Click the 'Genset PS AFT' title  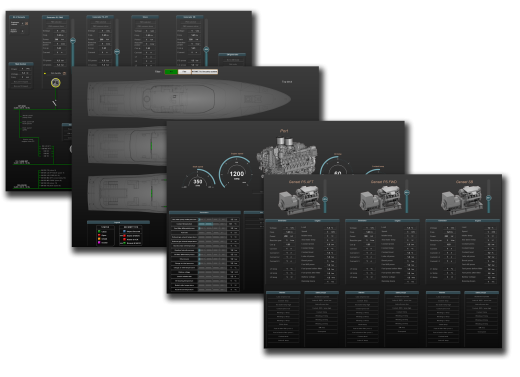tap(301, 182)
